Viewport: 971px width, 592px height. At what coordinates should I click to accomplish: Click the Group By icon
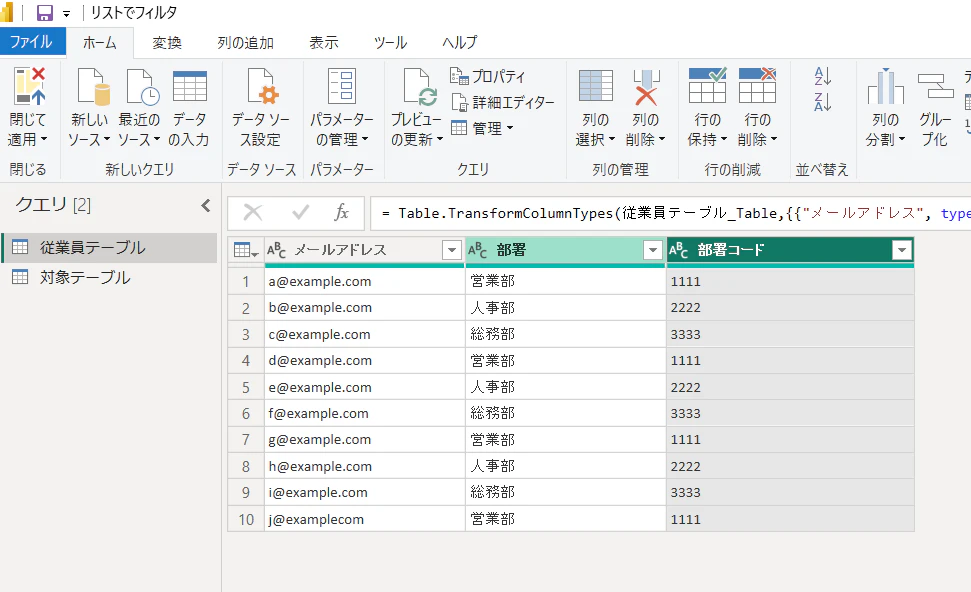click(935, 87)
